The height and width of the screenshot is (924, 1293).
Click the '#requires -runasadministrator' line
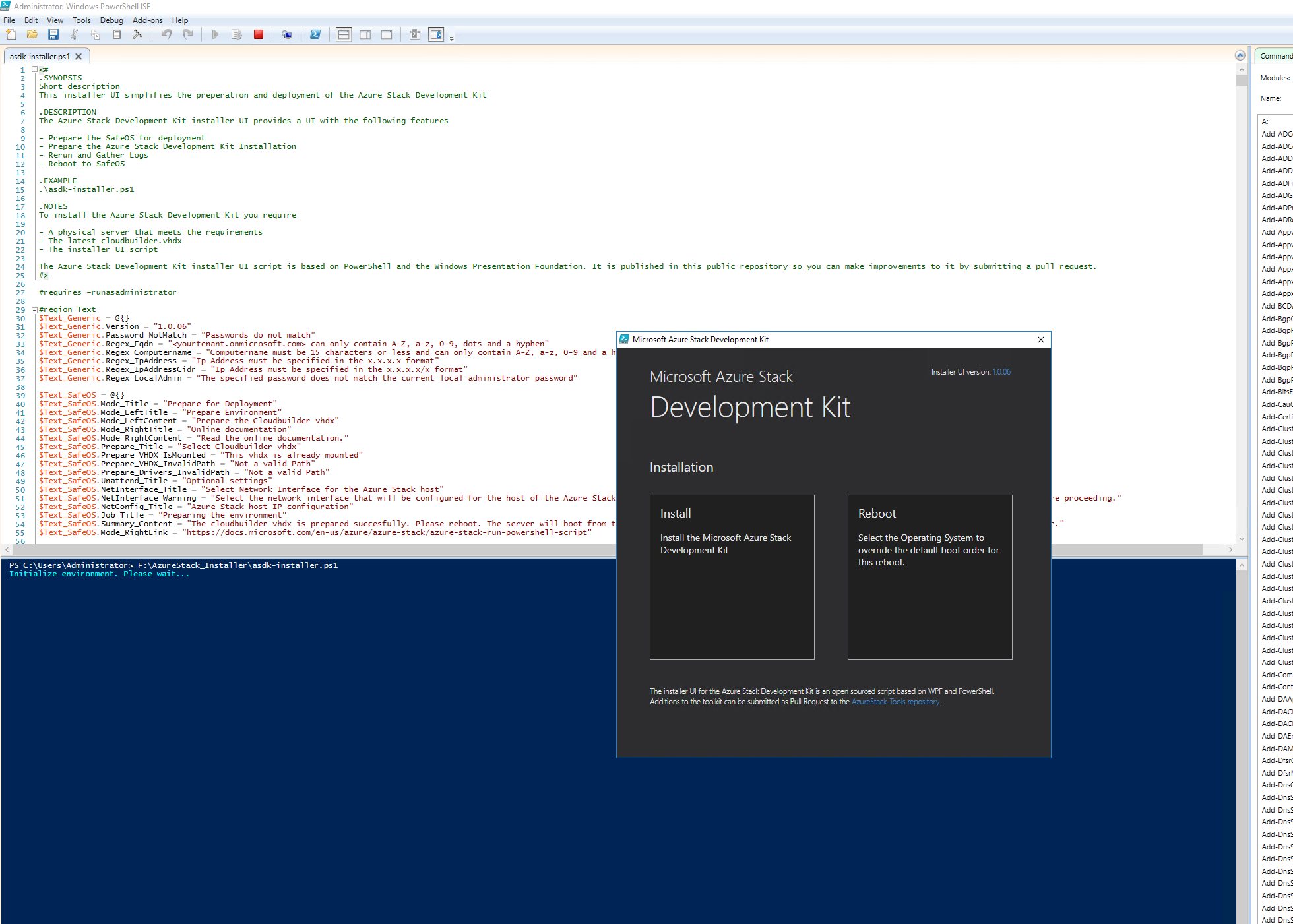coord(108,292)
